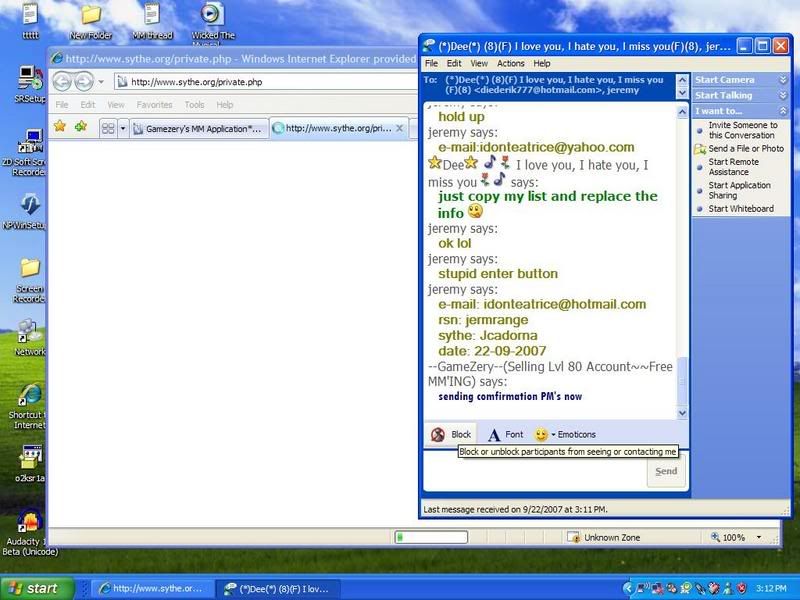This screenshot has width=800, height=600.
Task: Open the Favorites Center star icon
Action: 60,126
